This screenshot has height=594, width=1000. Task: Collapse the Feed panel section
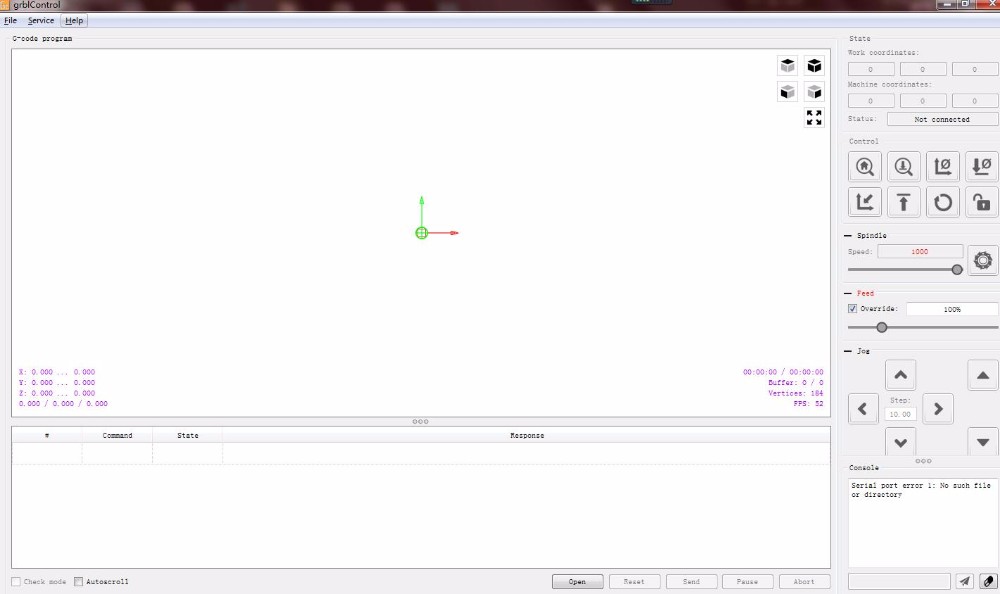[x=849, y=294]
